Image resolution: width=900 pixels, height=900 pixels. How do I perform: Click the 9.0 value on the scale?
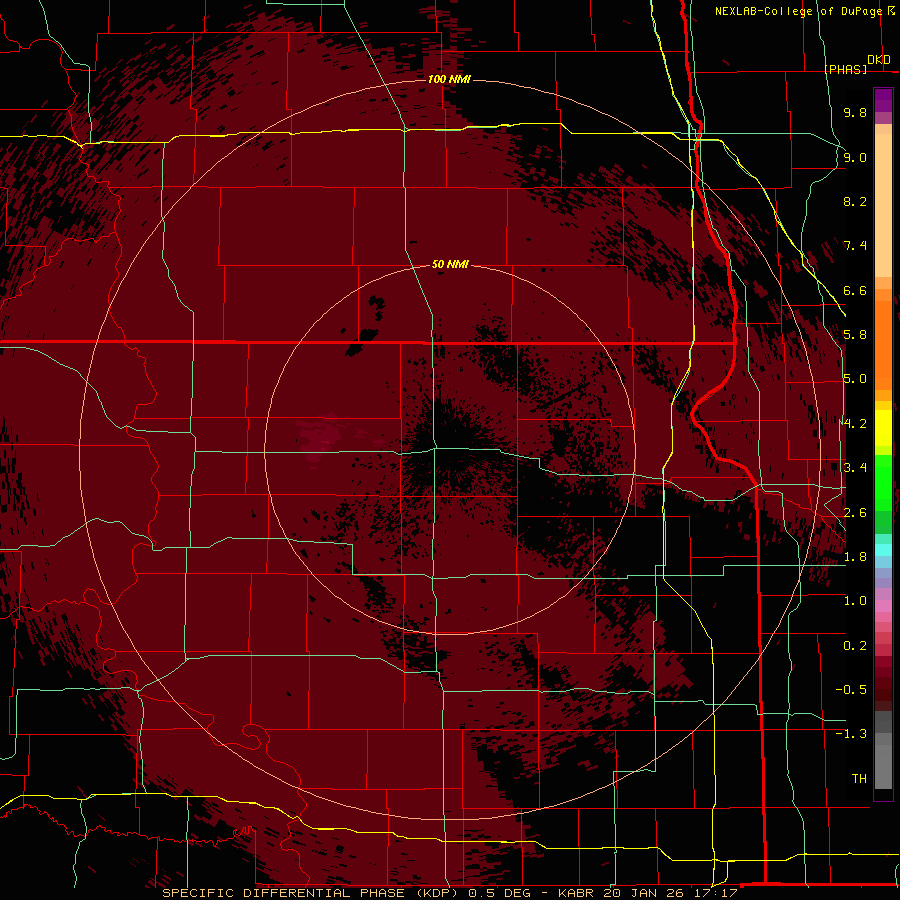click(855, 157)
